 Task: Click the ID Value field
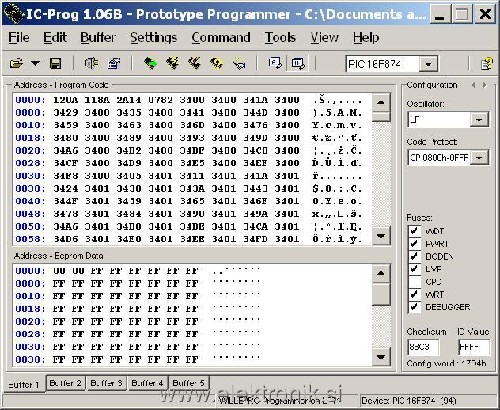click(x=474, y=347)
